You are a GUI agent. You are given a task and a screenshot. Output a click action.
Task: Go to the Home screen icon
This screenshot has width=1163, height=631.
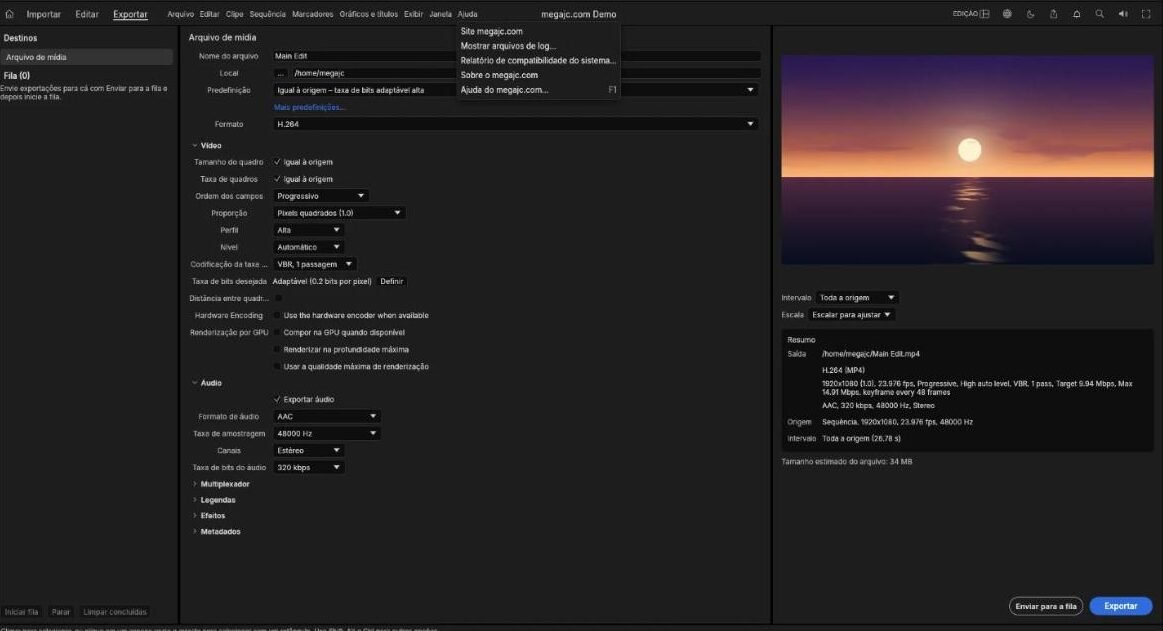10,13
